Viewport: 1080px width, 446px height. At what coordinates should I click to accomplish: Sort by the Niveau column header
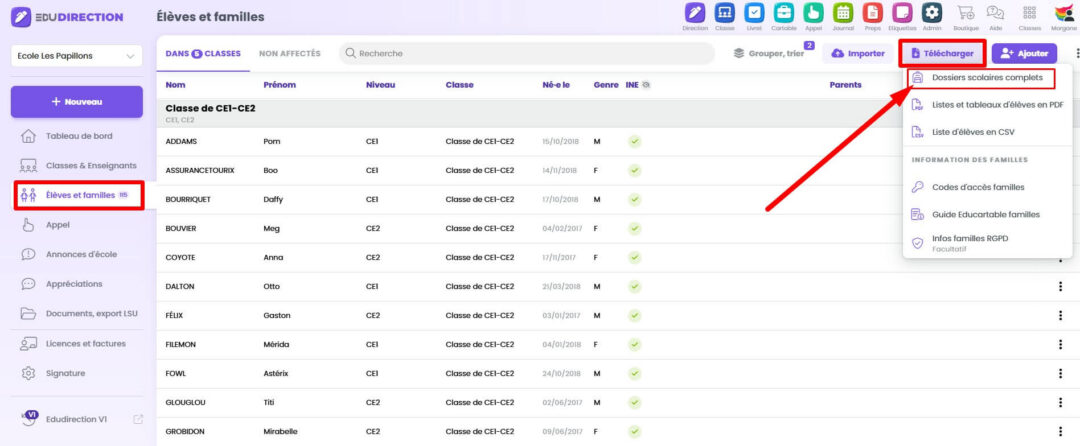(x=381, y=85)
